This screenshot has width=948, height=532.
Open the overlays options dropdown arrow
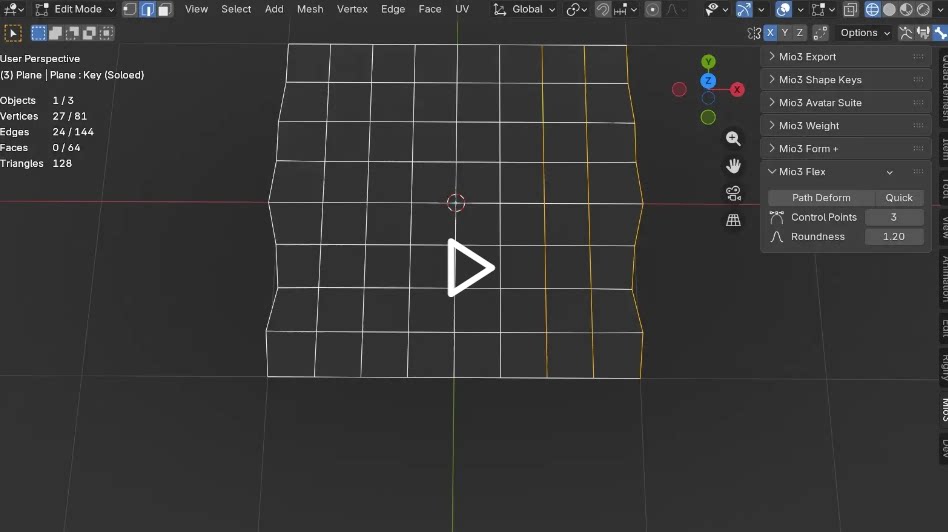coord(800,9)
